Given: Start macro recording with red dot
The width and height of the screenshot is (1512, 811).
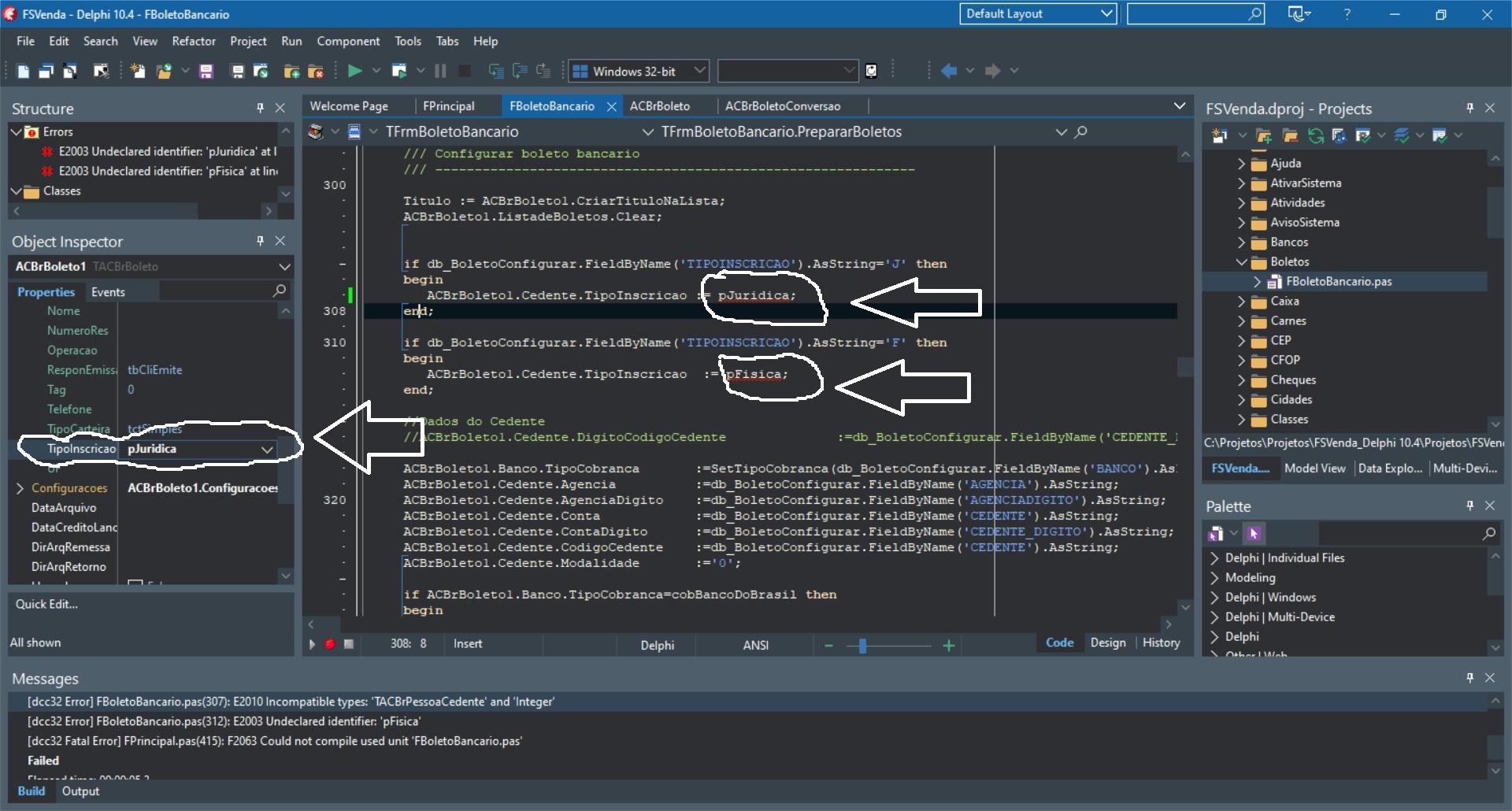Looking at the screenshot, I should [330, 644].
